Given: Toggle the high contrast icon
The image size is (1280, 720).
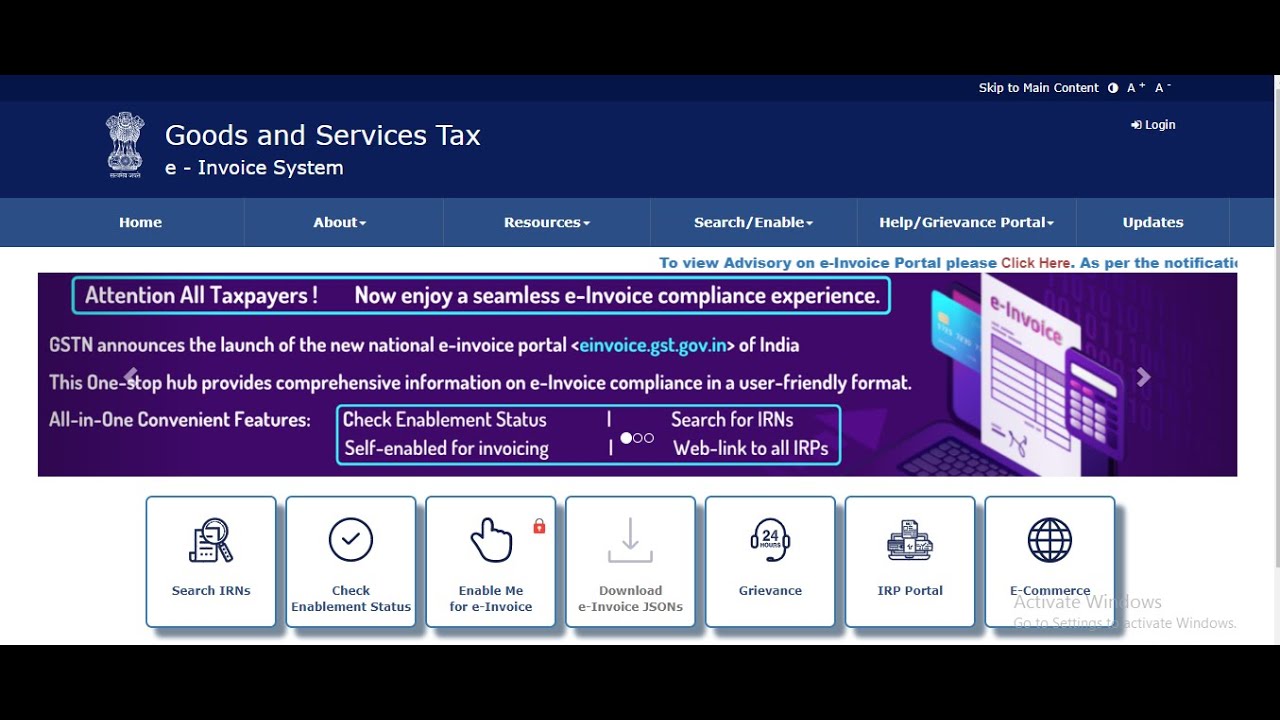Looking at the screenshot, I should 1113,88.
